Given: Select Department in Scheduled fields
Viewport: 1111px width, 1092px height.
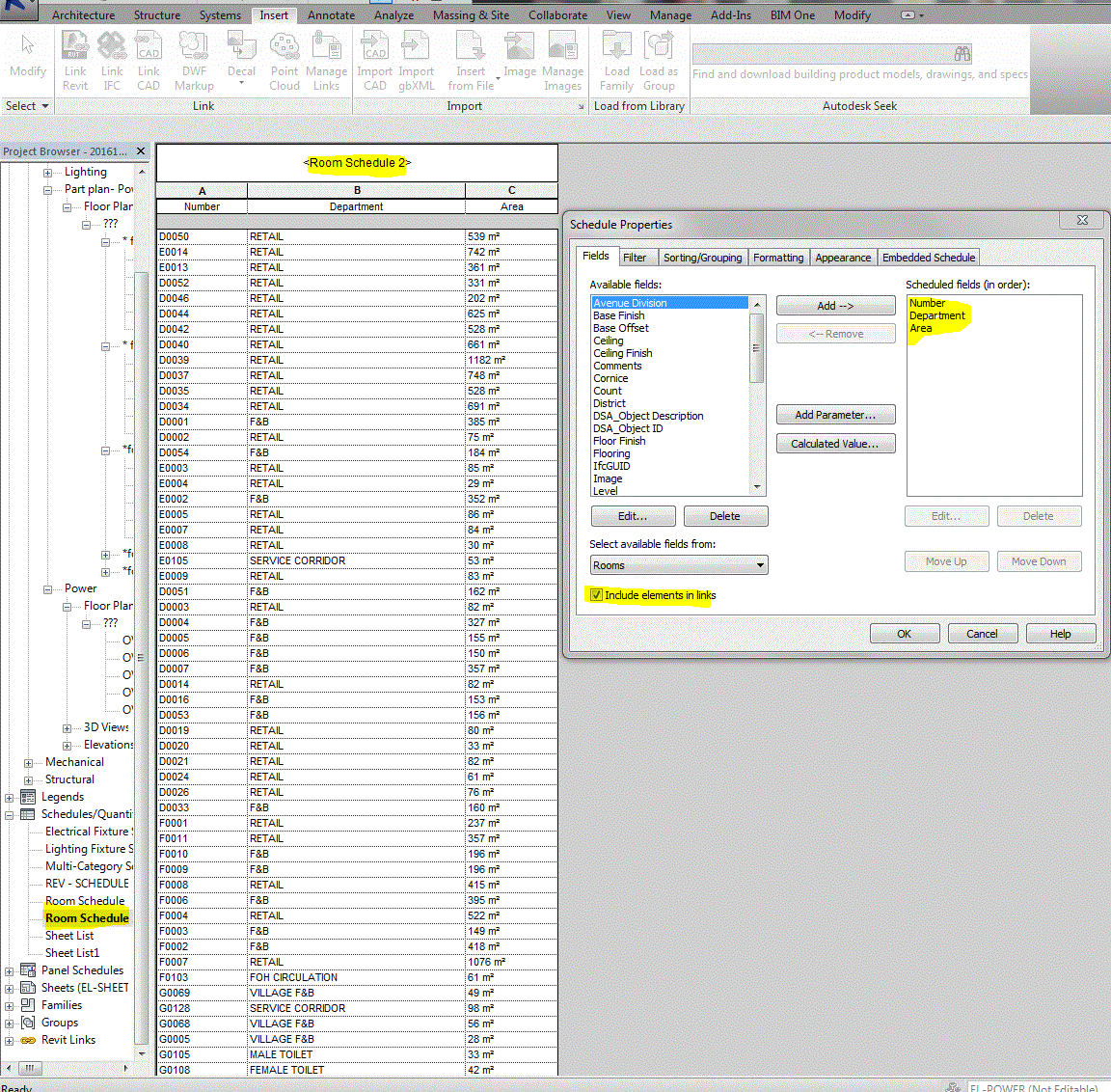Looking at the screenshot, I should click(x=936, y=315).
